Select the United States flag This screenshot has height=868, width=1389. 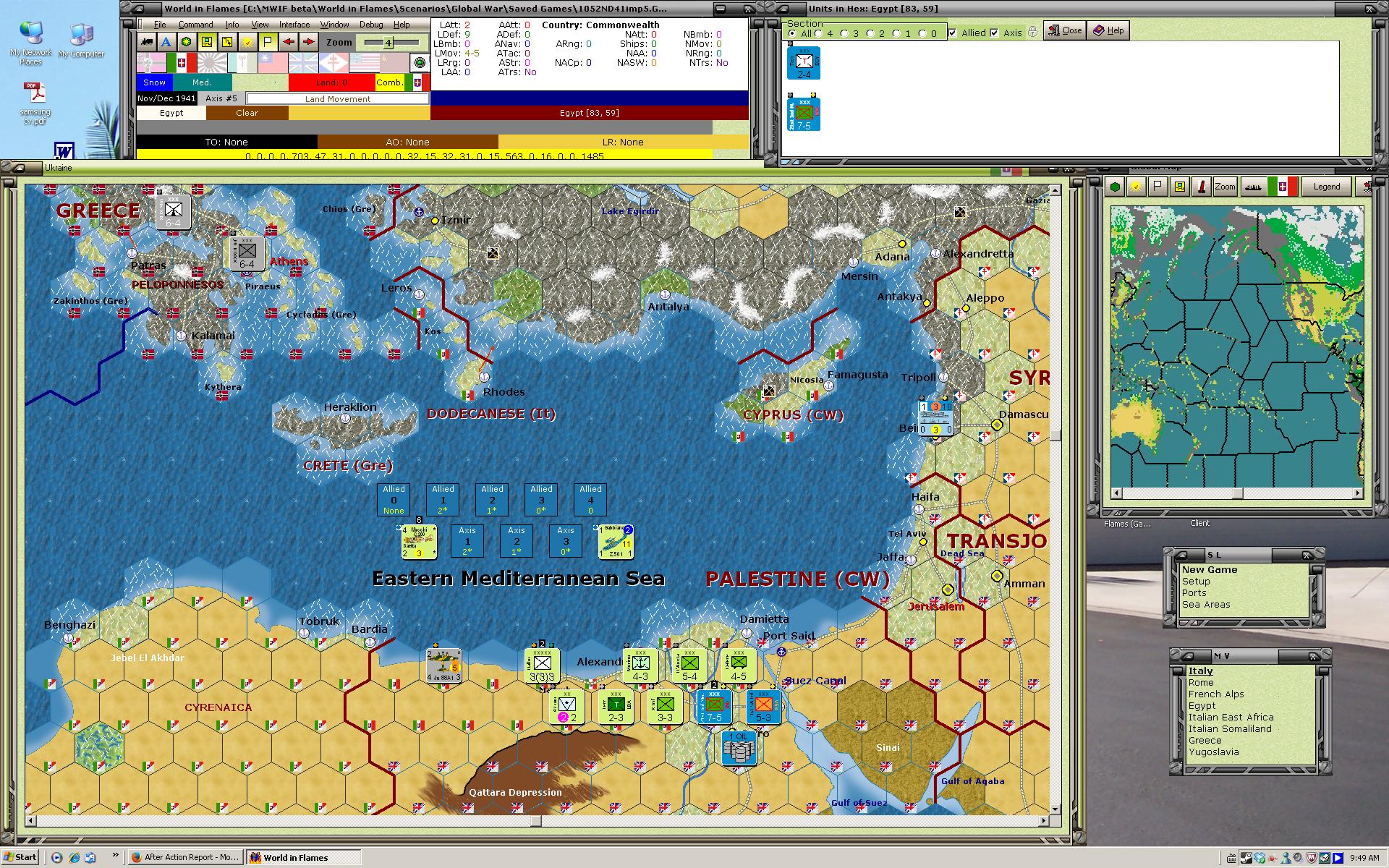pyautogui.click(x=365, y=63)
